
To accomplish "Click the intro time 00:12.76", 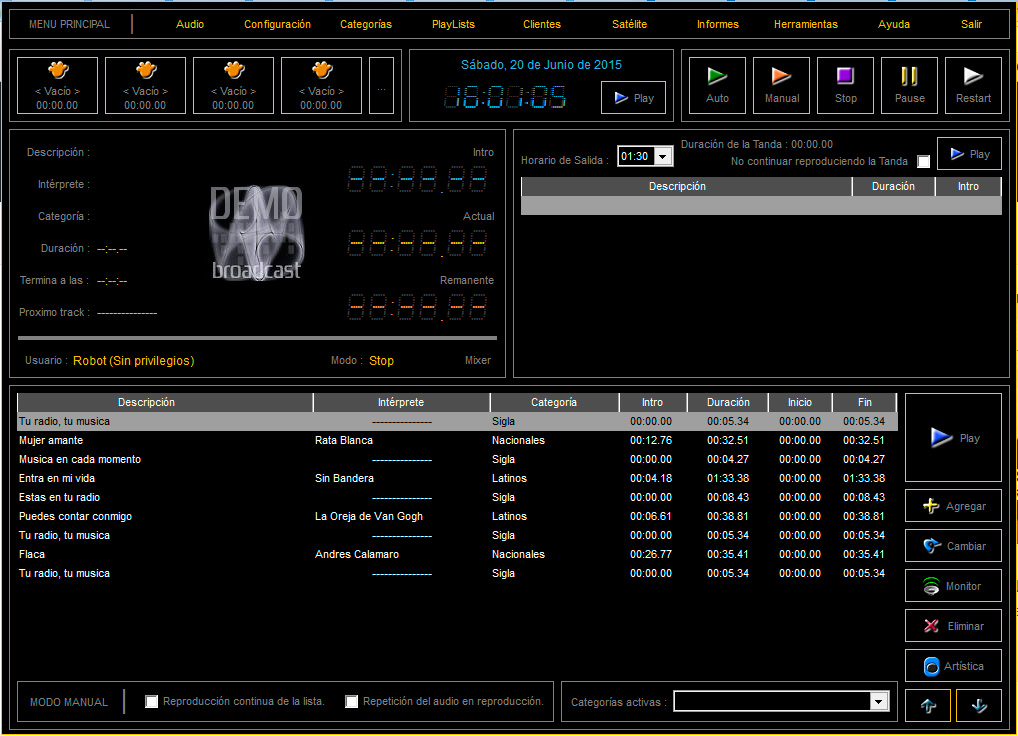I will click(x=651, y=440).
